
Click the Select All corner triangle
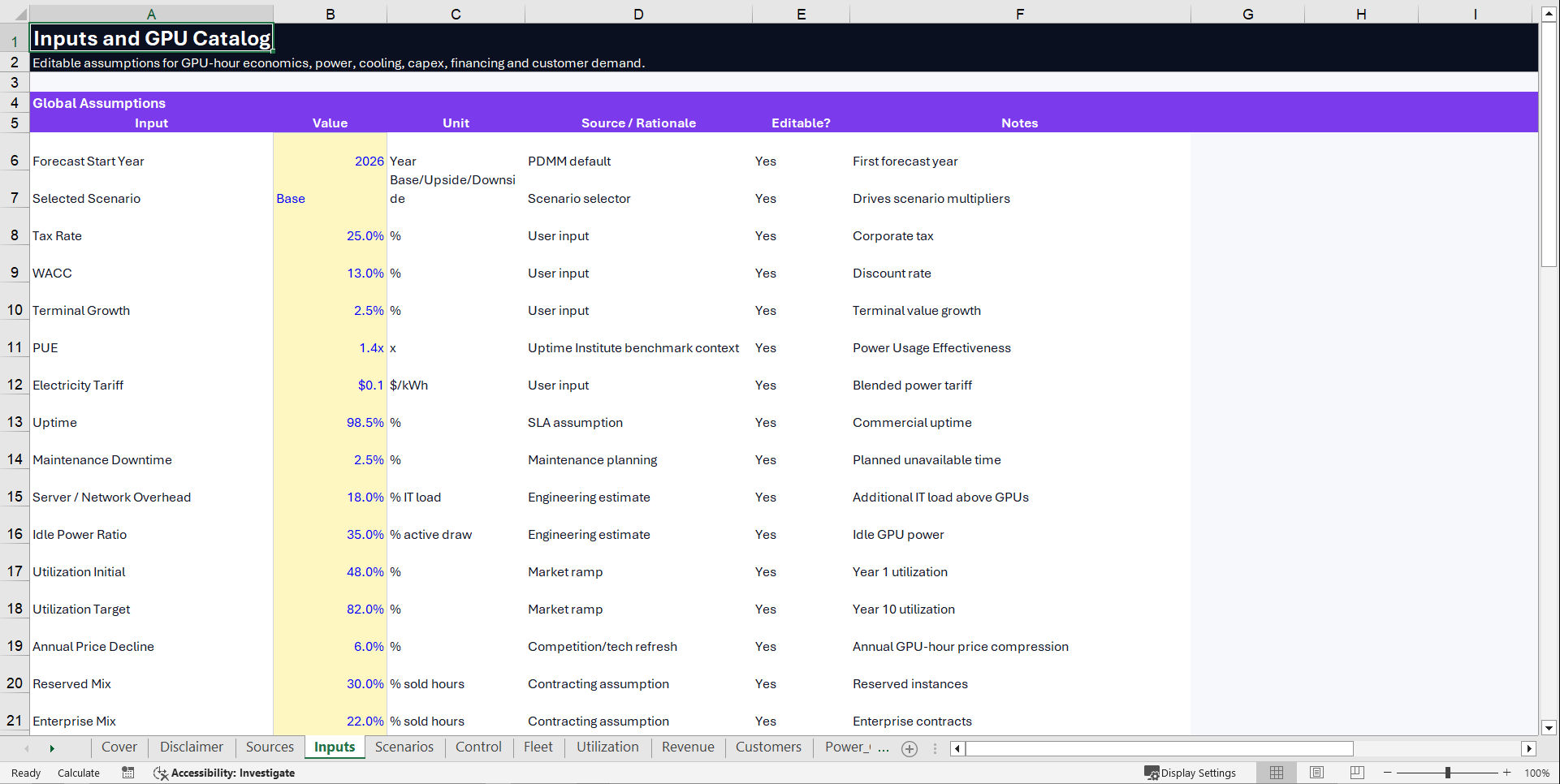click(x=19, y=15)
